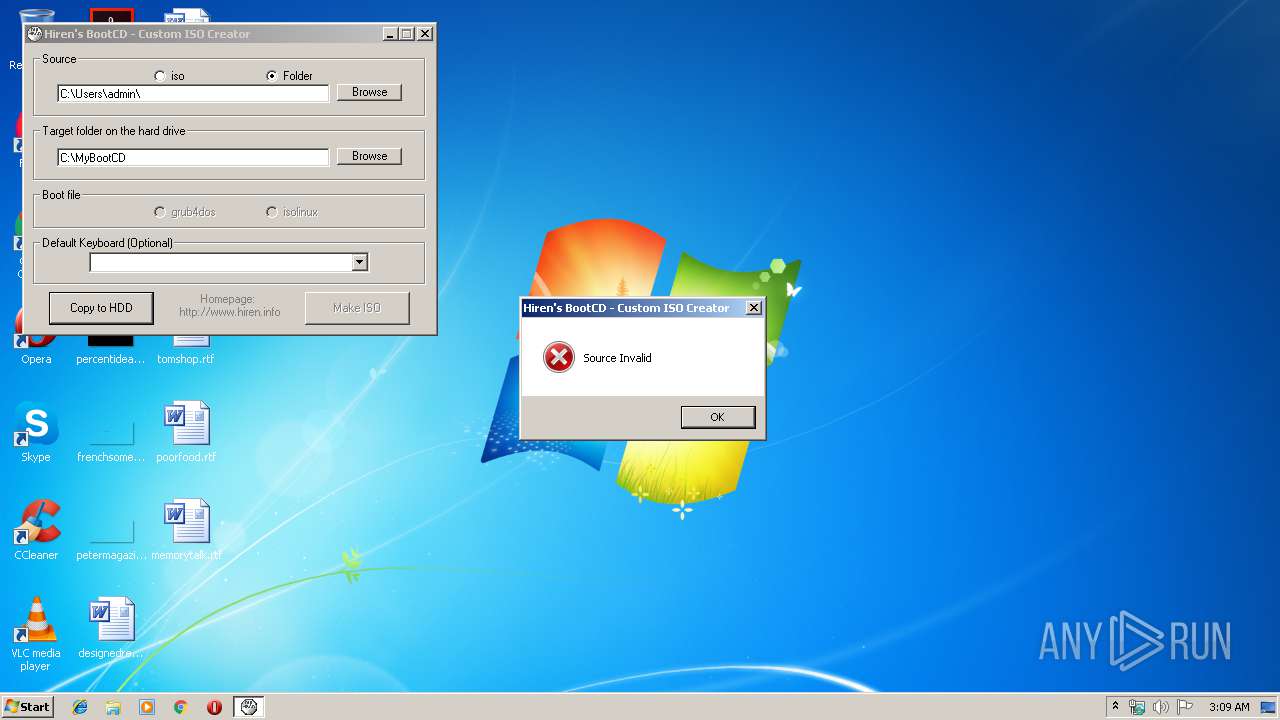Viewport: 1280px width, 720px height.
Task: Open the Action Center flag icon
Action: 1185,707
